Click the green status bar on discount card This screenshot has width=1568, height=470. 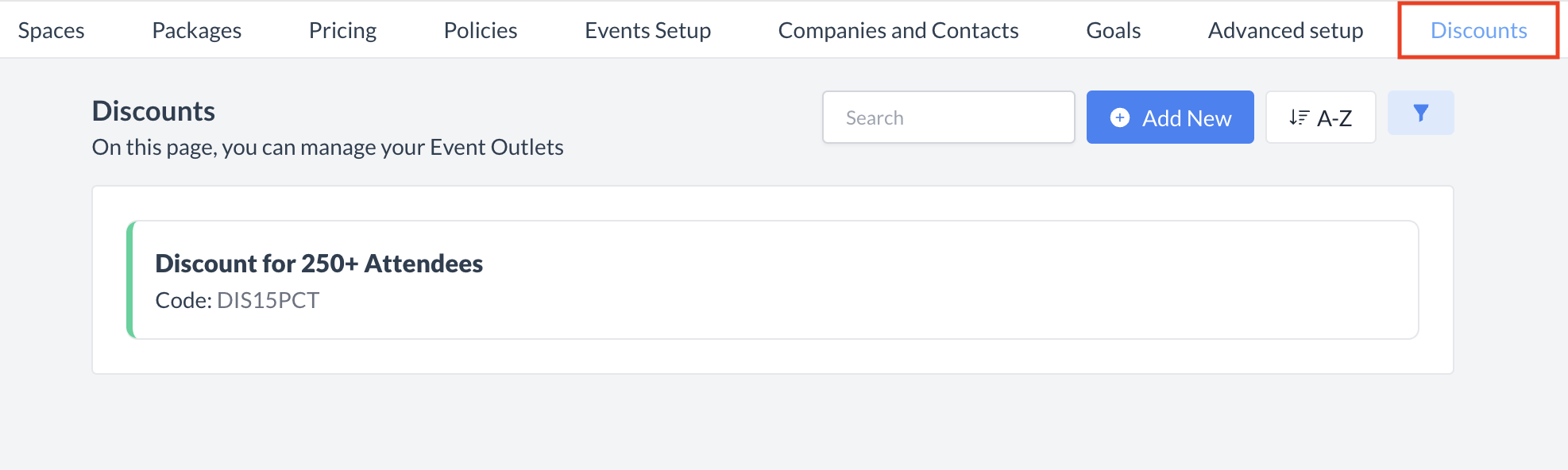point(130,279)
